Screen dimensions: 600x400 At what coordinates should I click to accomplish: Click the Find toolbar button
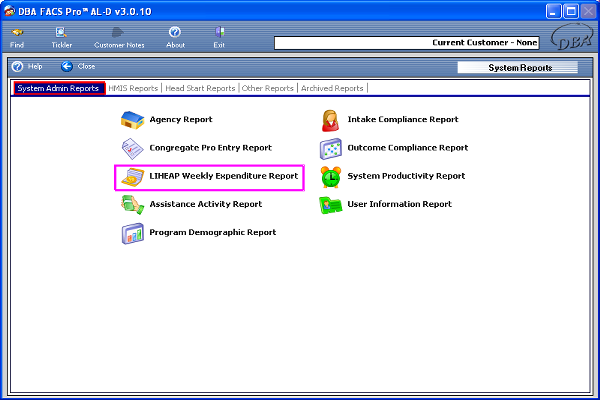coord(18,38)
